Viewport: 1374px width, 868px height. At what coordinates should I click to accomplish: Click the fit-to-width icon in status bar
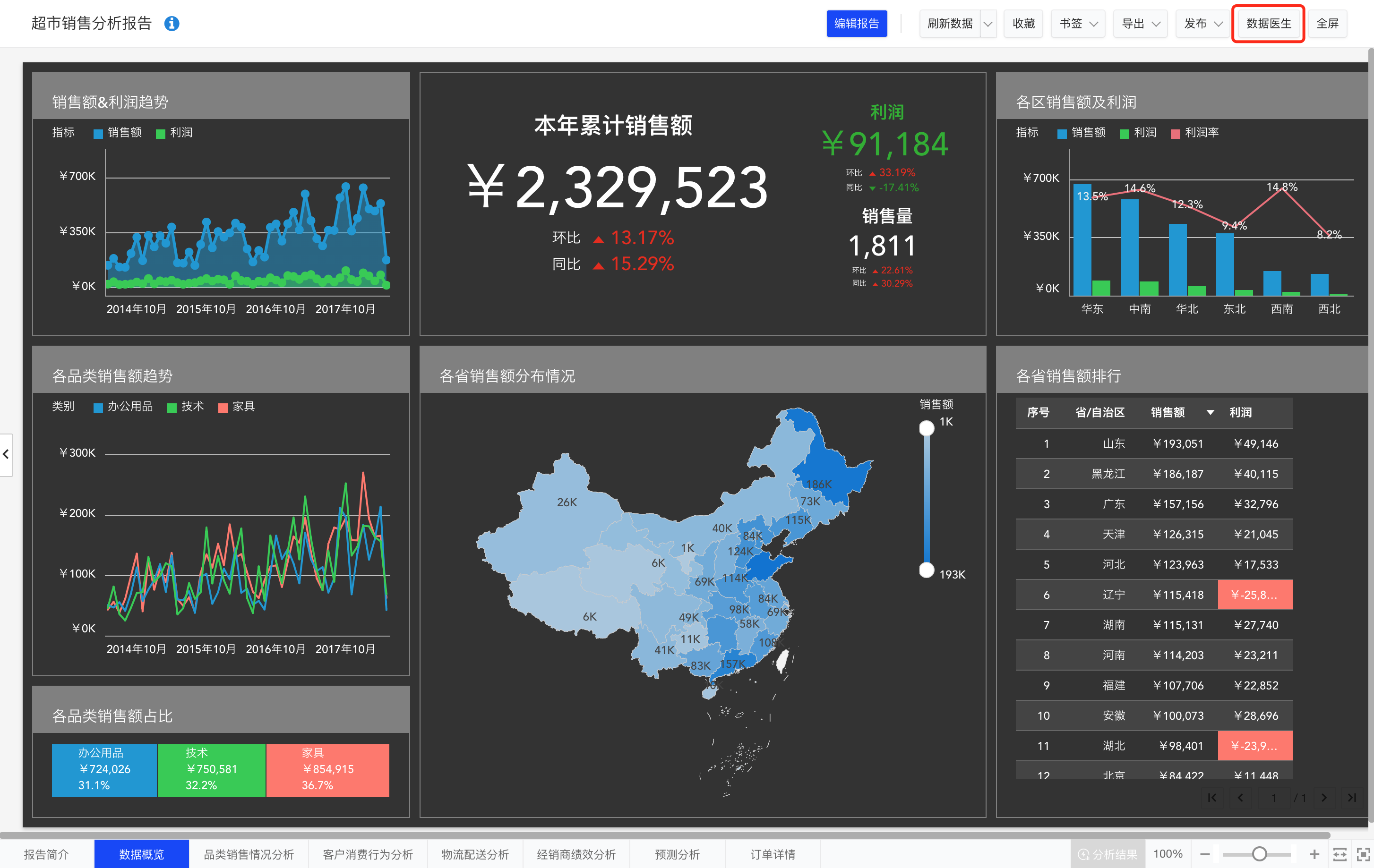[1339, 854]
